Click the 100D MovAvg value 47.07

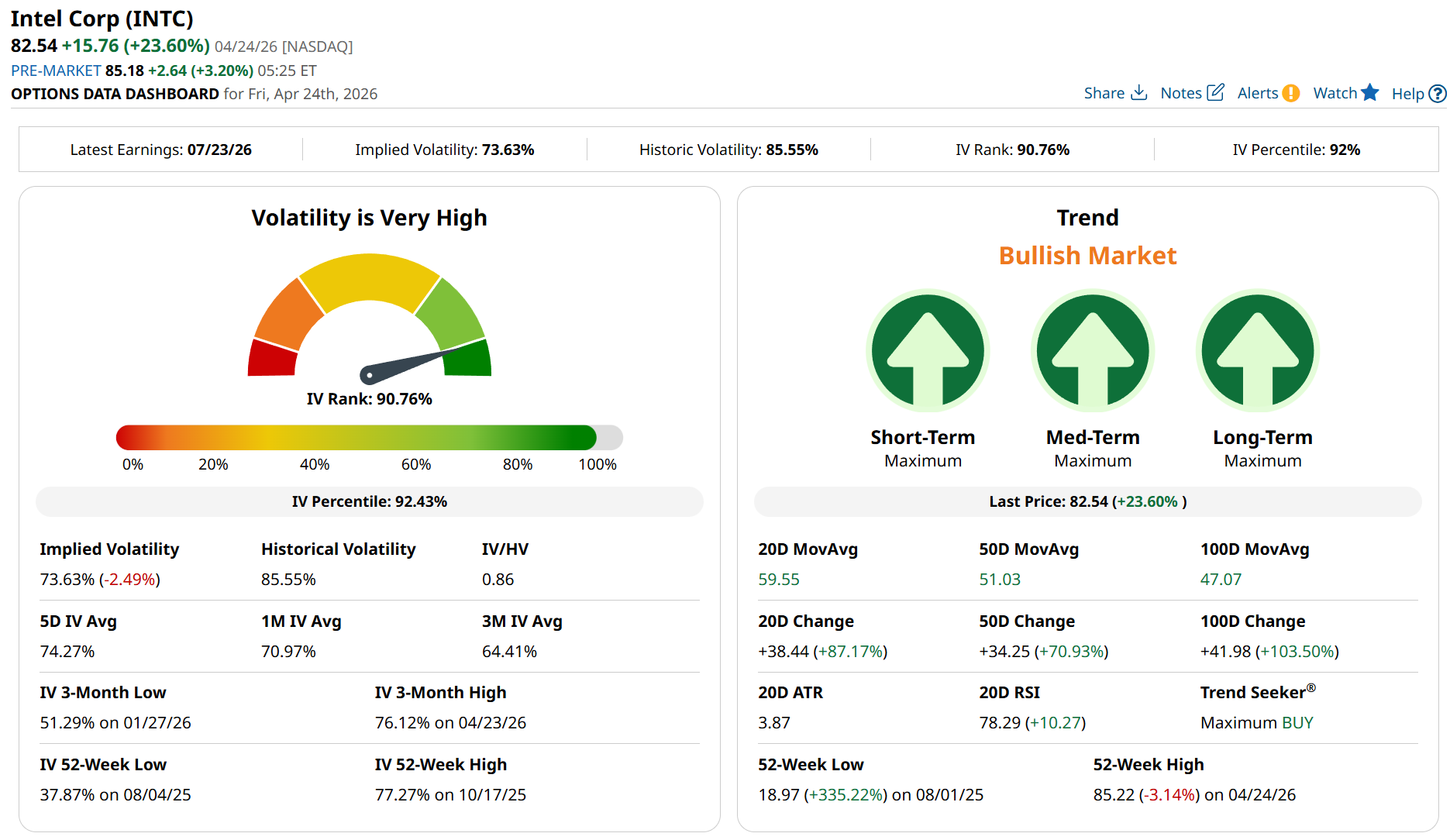coord(1221,580)
